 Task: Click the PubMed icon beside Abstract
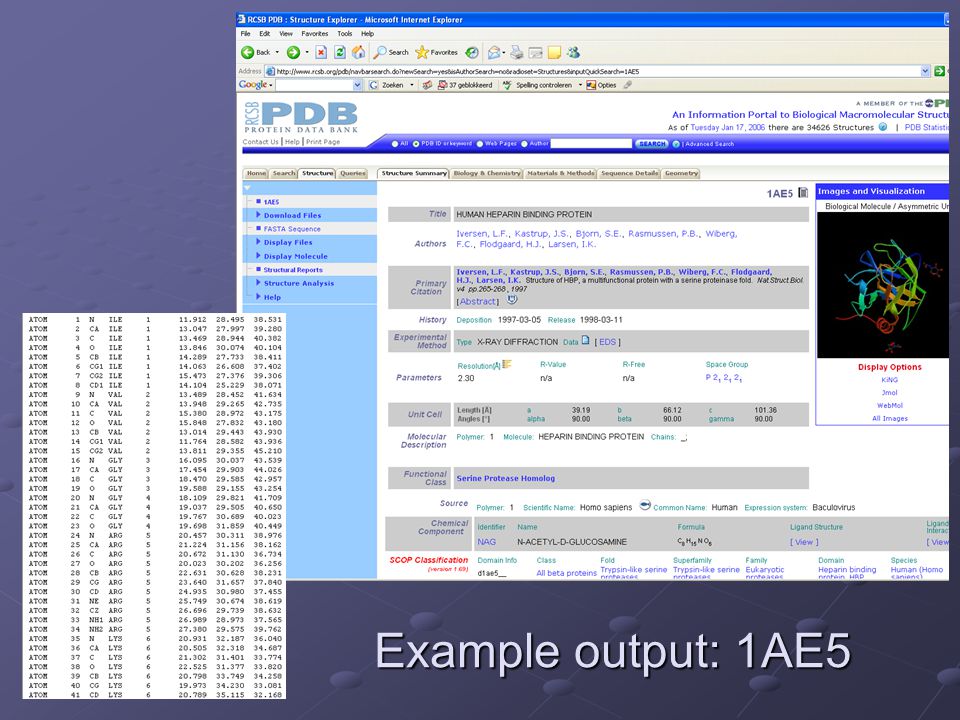click(x=512, y=300)
